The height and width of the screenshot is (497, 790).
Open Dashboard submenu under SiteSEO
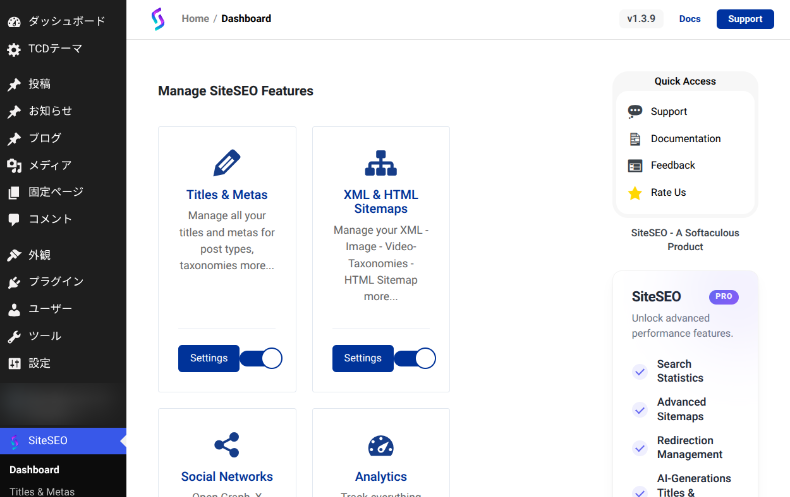tap(34, 470)
